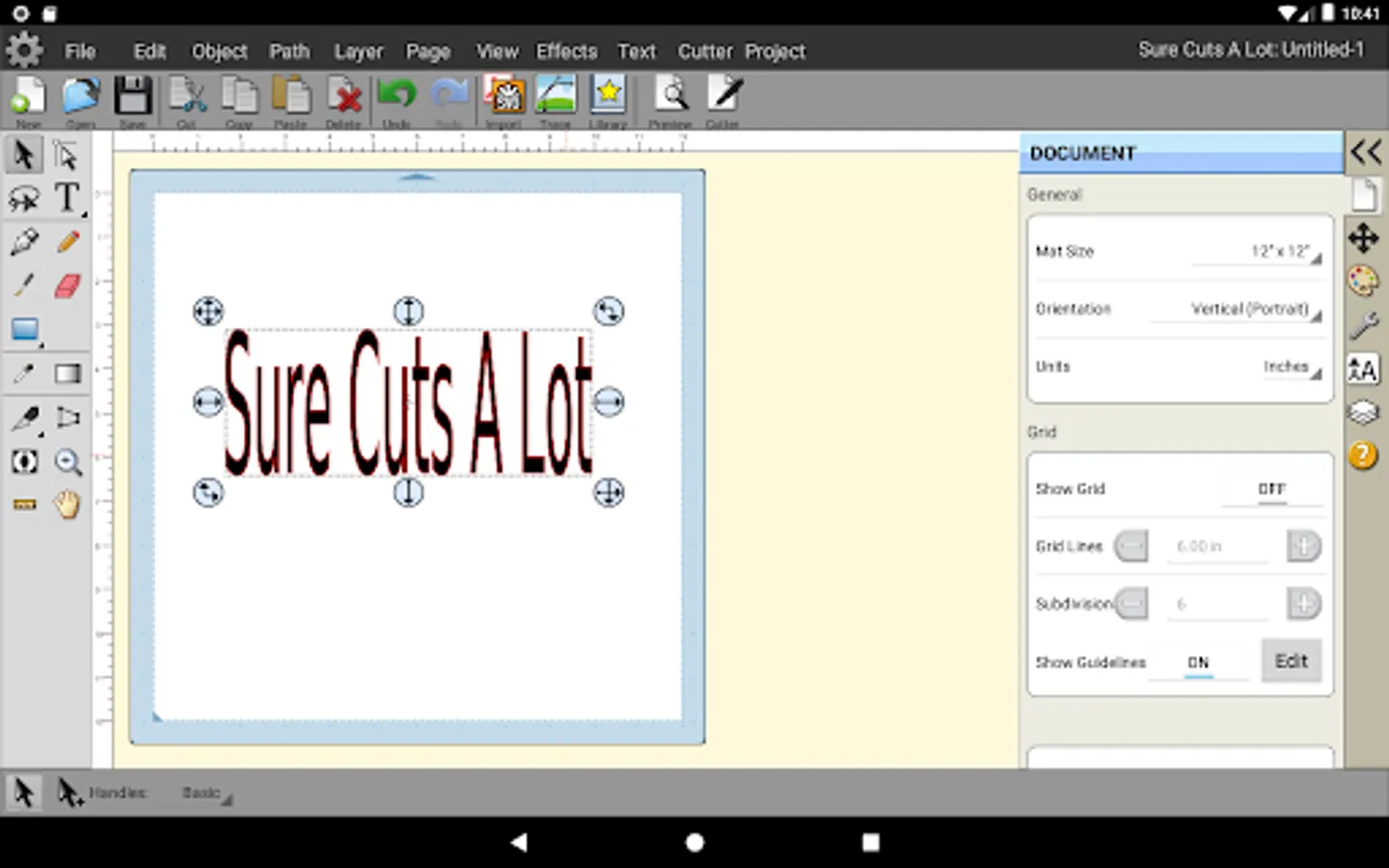Select the Eraser tool
Viewport: 1389px width, 868px height.
(68, 285)
